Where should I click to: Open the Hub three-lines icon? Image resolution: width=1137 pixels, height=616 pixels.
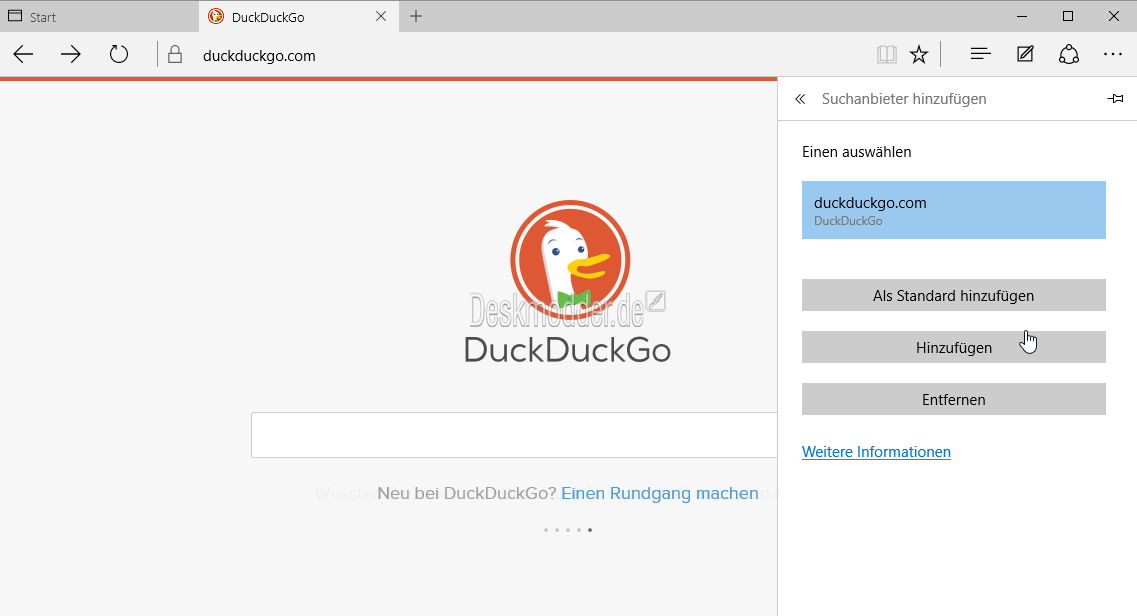[x=980, y=54]
